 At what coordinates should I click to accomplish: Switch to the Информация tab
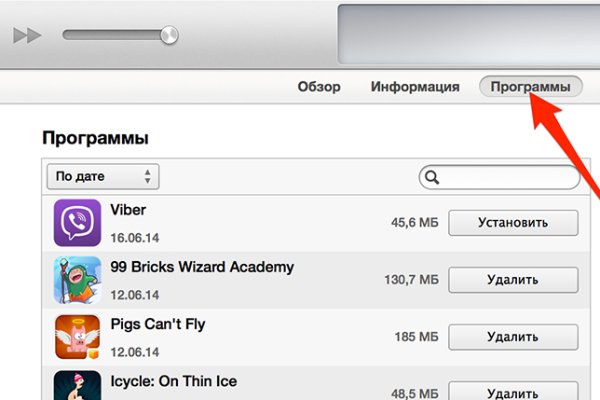tap(415, 87)
